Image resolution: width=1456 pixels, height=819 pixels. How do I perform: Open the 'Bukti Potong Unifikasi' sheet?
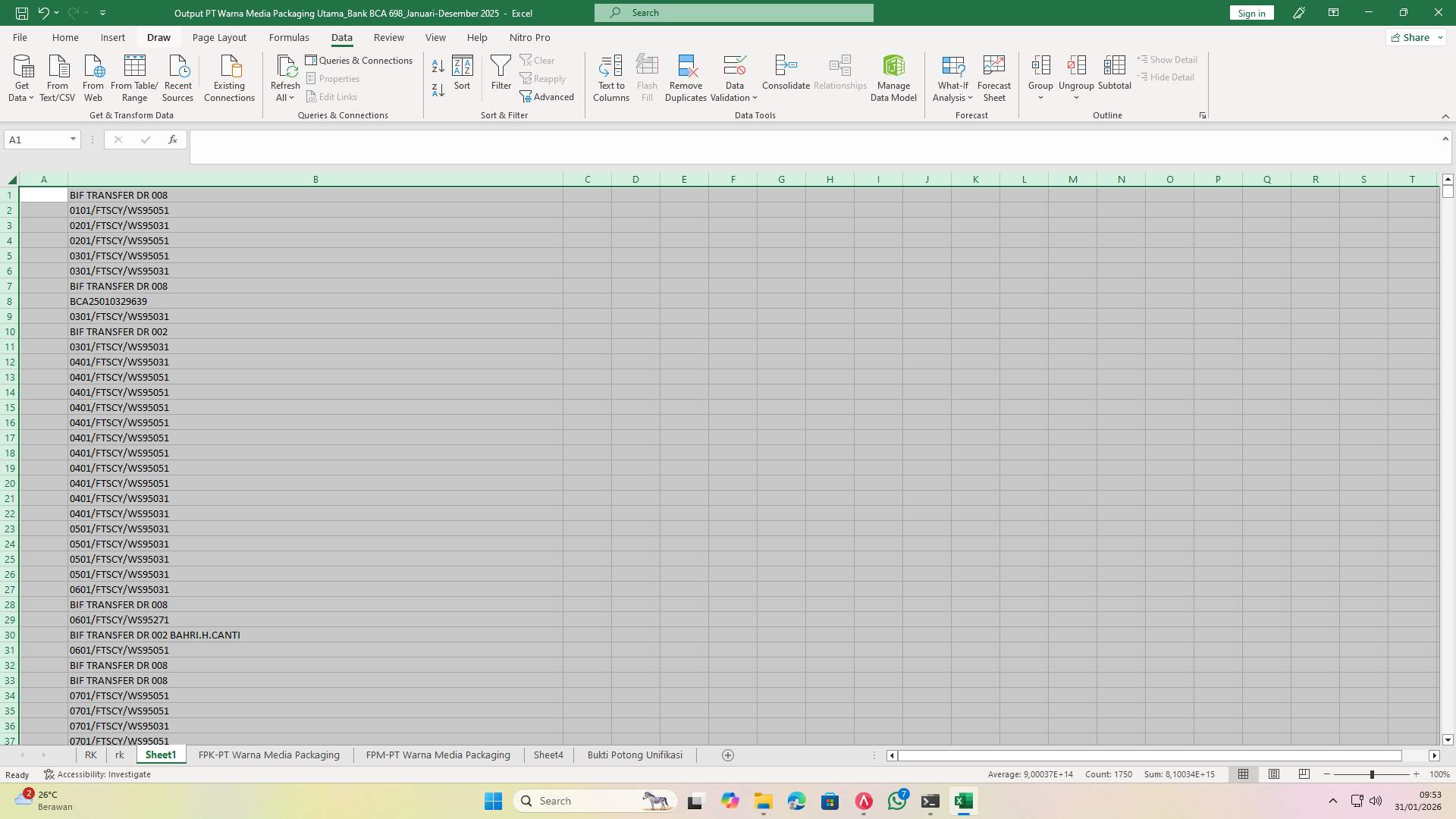(633, 755)
